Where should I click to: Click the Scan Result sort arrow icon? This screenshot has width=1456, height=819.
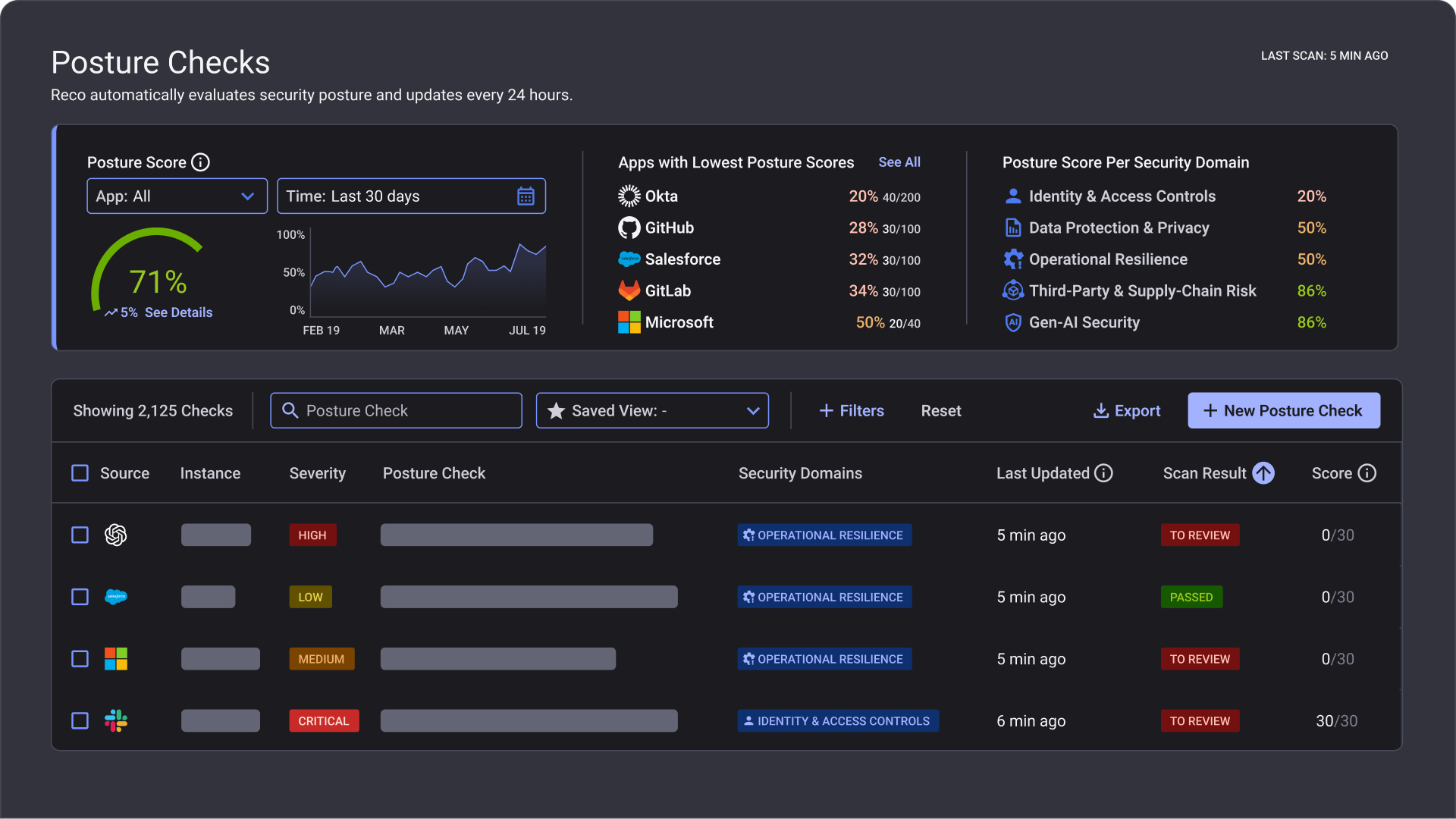point(1263,473)
